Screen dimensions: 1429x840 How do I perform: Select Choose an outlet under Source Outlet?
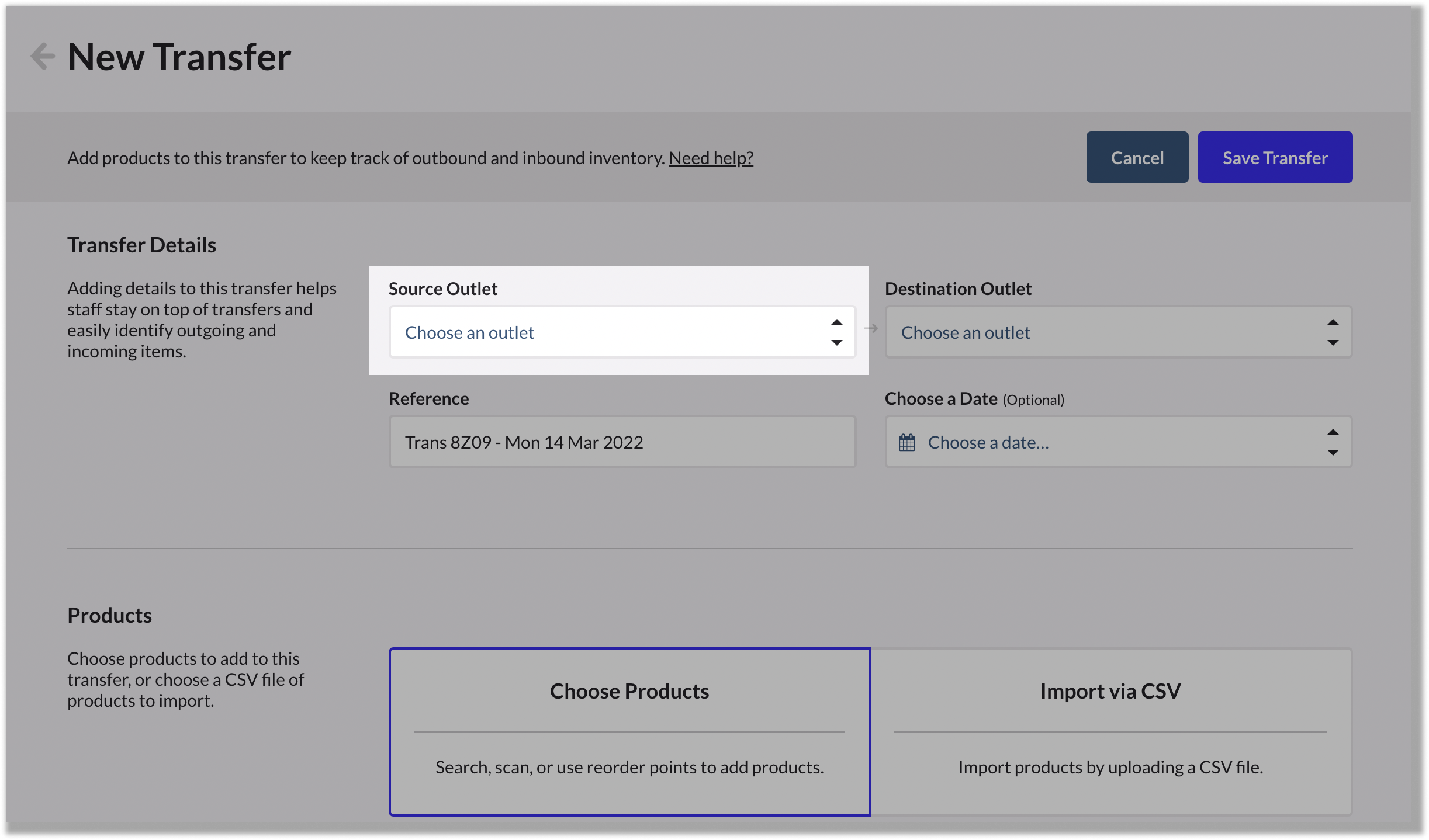[x=470, y=332]
